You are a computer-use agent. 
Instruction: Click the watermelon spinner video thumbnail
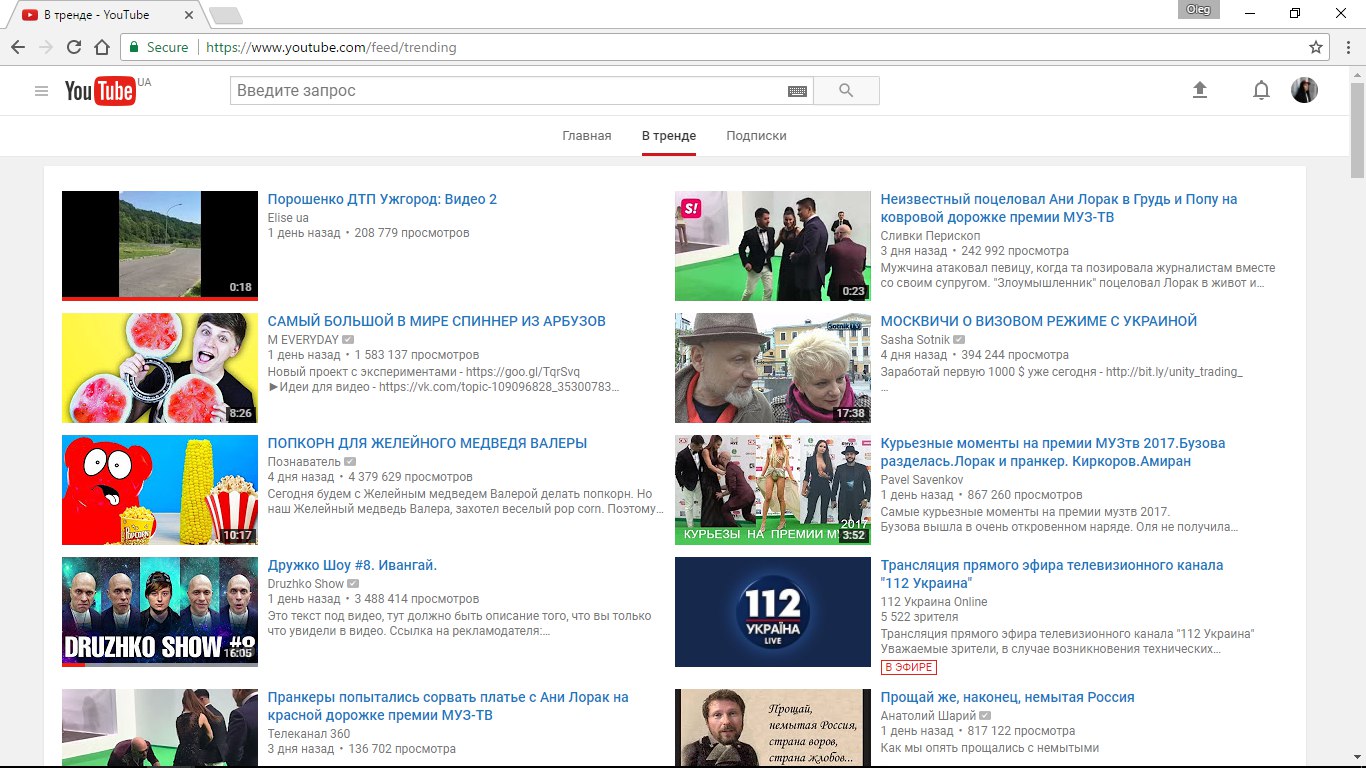[160, 368]
